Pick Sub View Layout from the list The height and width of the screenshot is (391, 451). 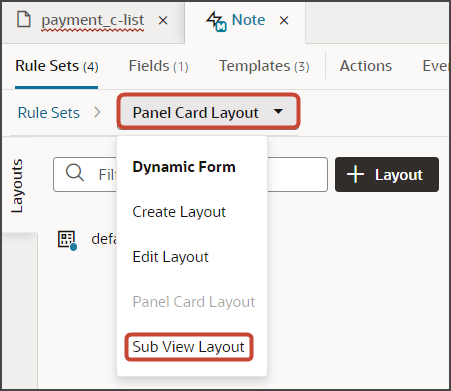[189, 347]
